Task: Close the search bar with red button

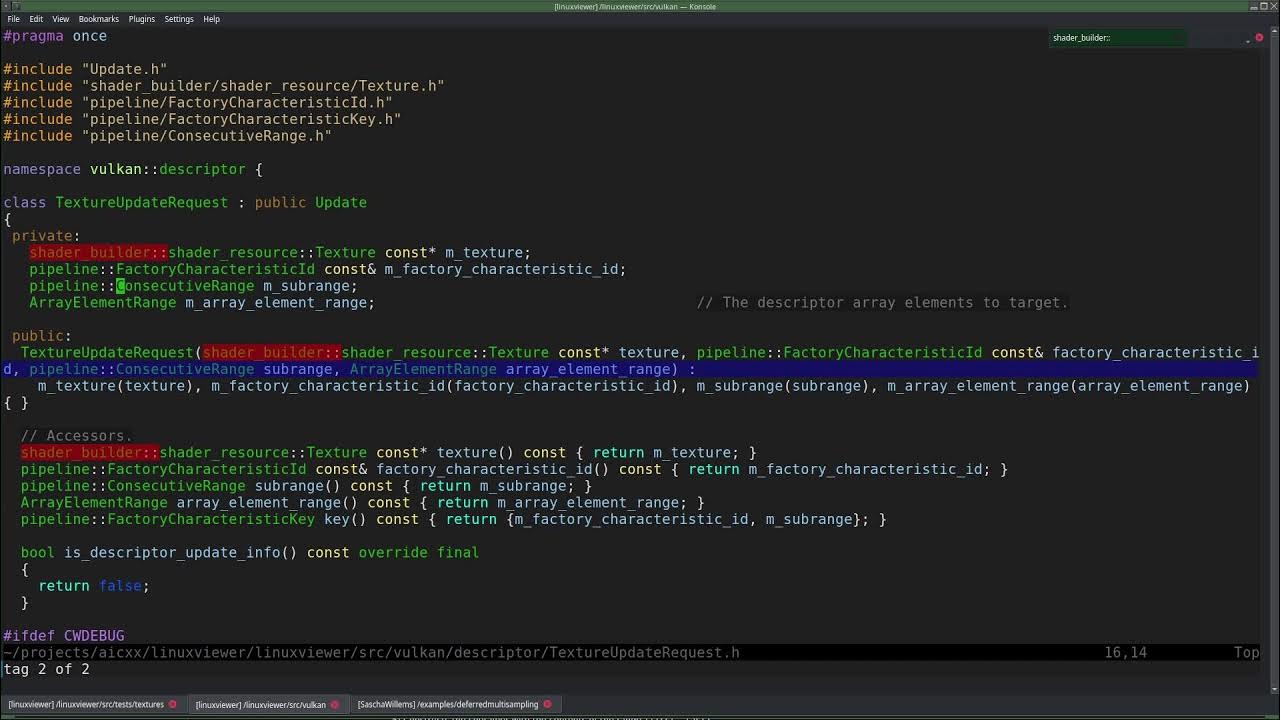Action: pyautogui.click(x=1259, y=38)
